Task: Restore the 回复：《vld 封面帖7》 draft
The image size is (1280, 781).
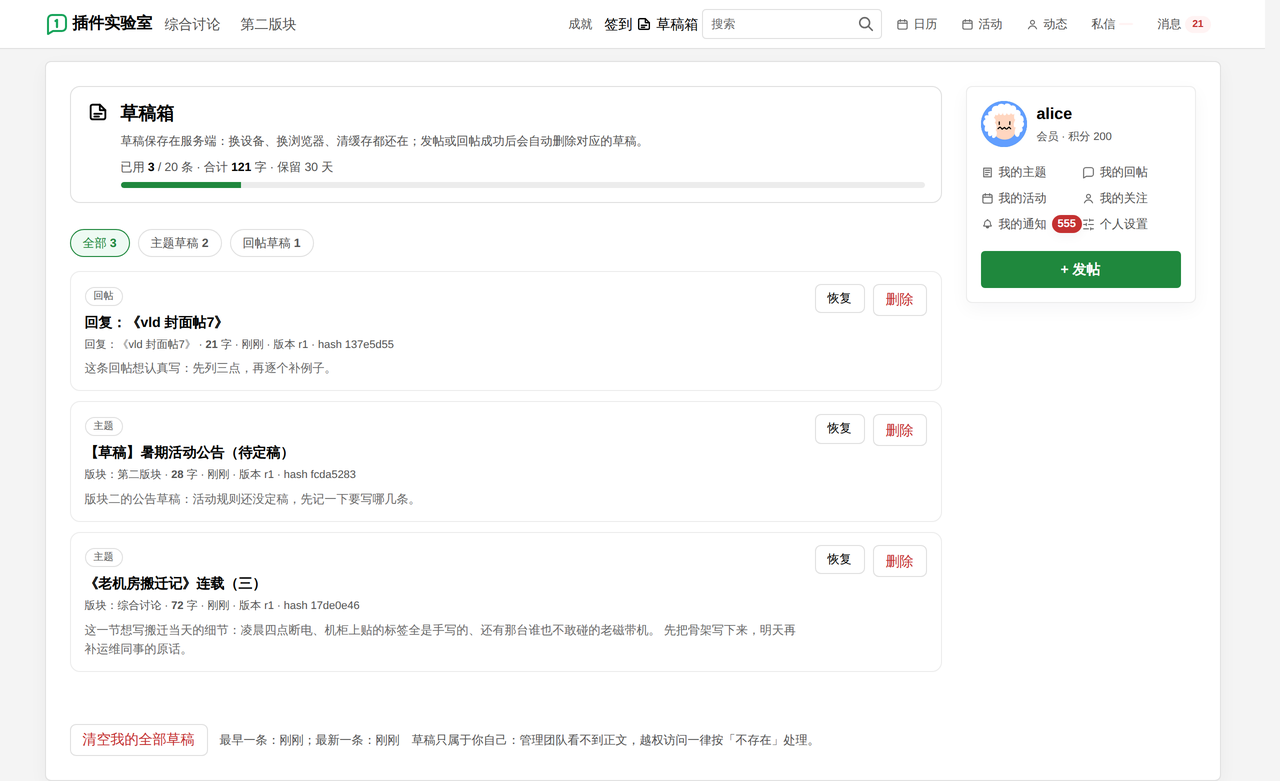Action: tap(840, 298)
